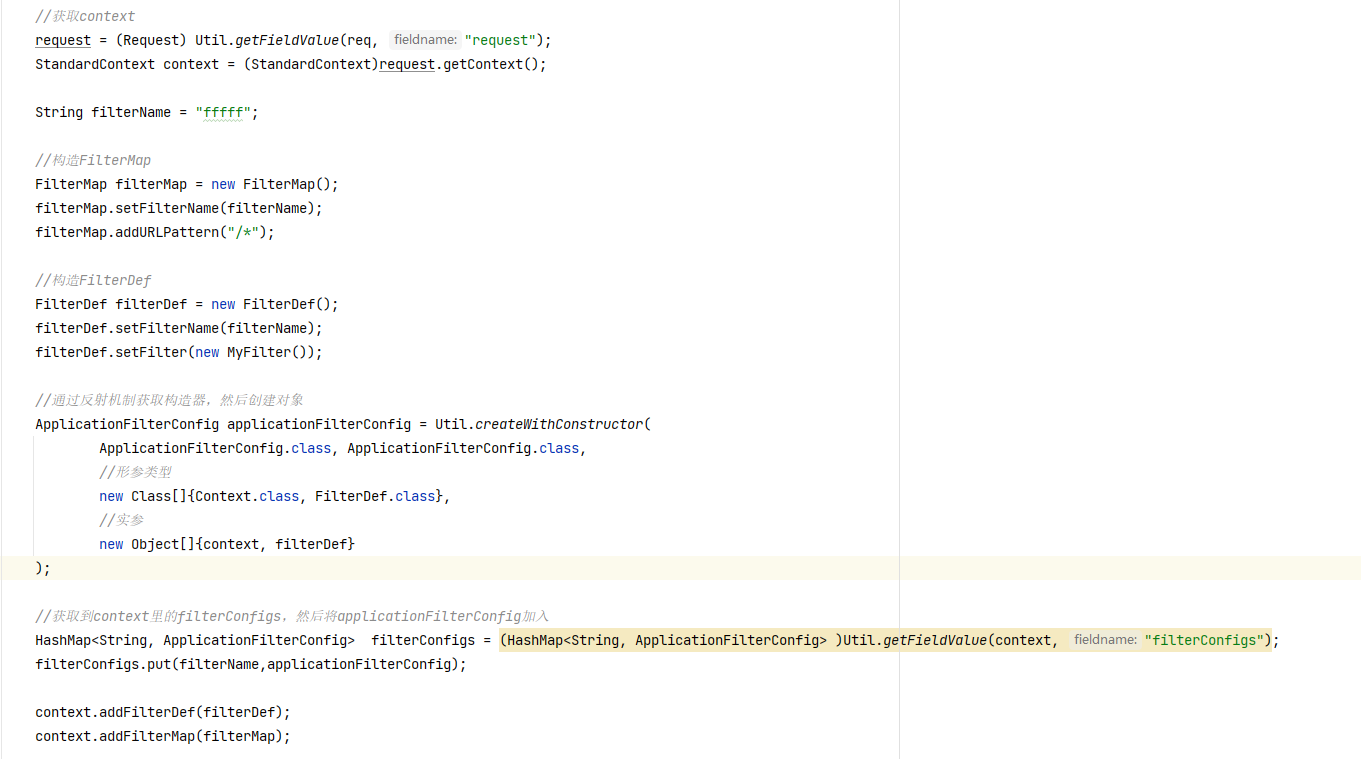Place cursor after closing ");" on highlighted line
Screen dimensions: 1361x759
tap(52, 568)
